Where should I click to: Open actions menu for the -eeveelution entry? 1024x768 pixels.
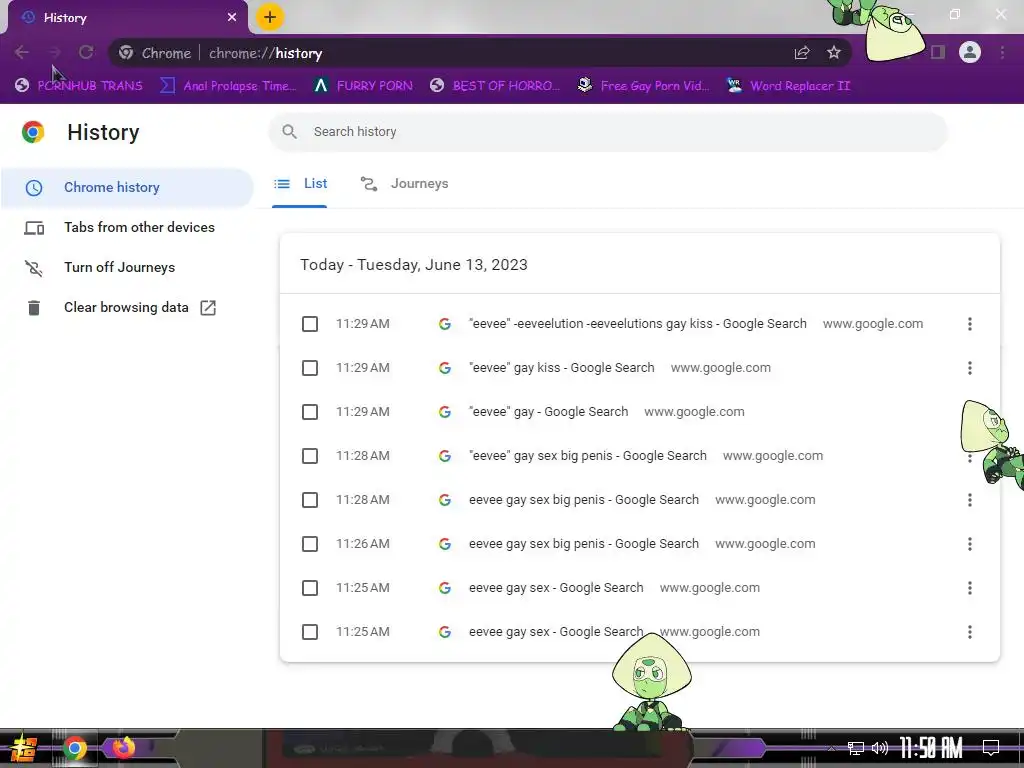(970, 324)
